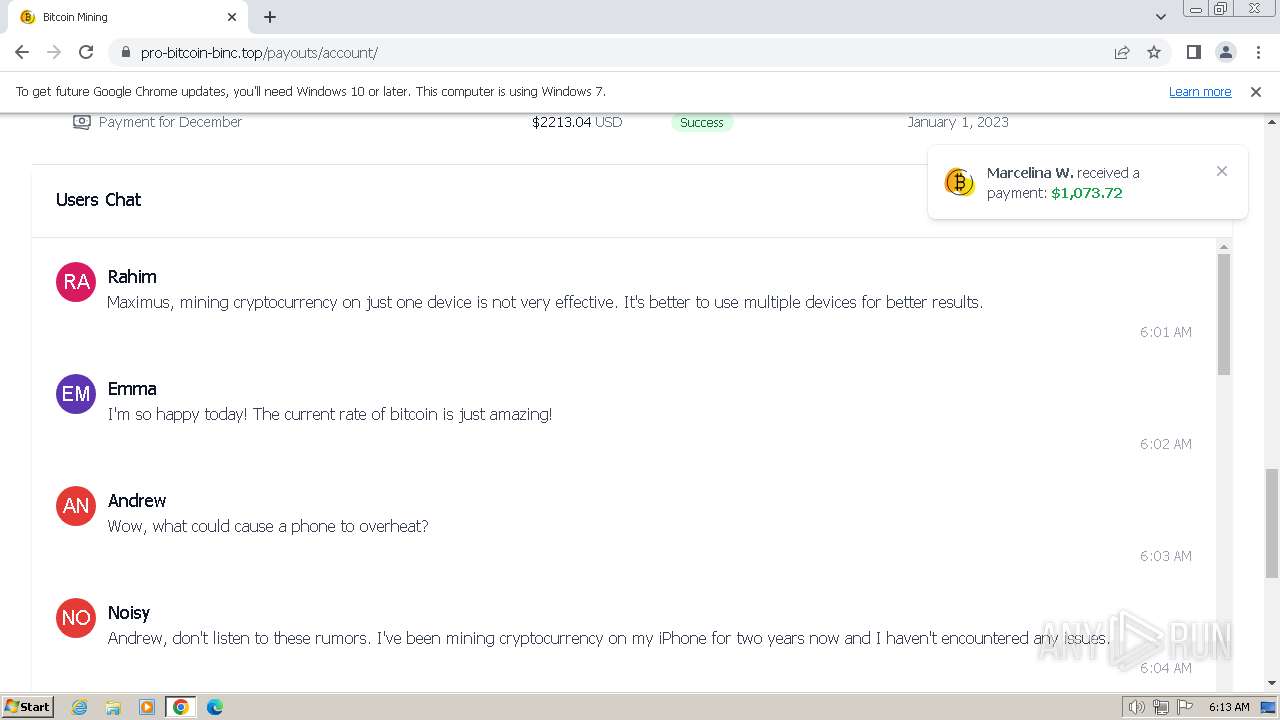Click the 6:02 AM message timestamp
Screen dimensions: 1280x720
pos(1166,444)
